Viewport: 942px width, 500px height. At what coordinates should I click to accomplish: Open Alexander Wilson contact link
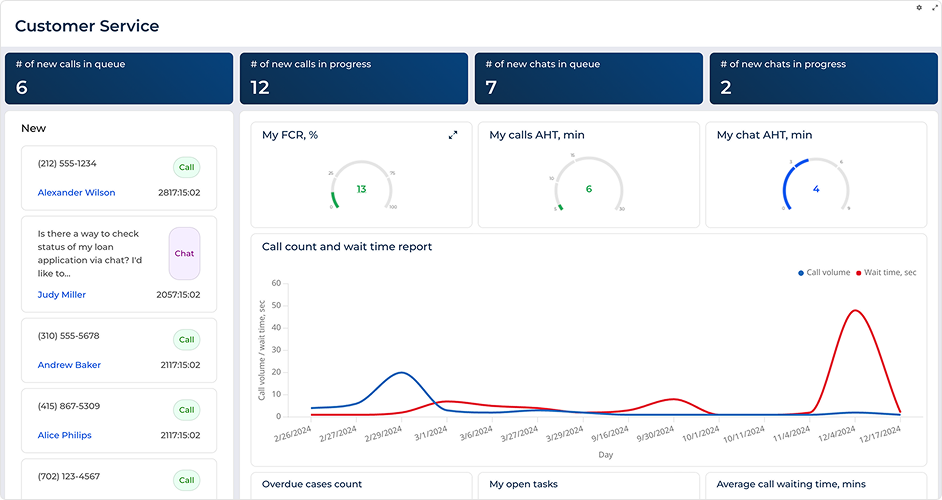tap(76, 193)
